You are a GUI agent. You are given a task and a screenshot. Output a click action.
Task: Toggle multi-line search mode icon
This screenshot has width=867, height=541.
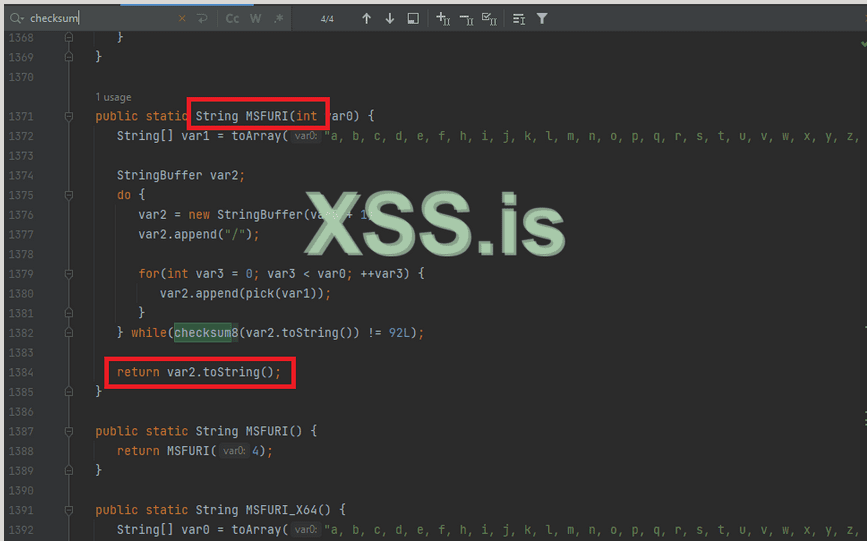tap(519, 19)
